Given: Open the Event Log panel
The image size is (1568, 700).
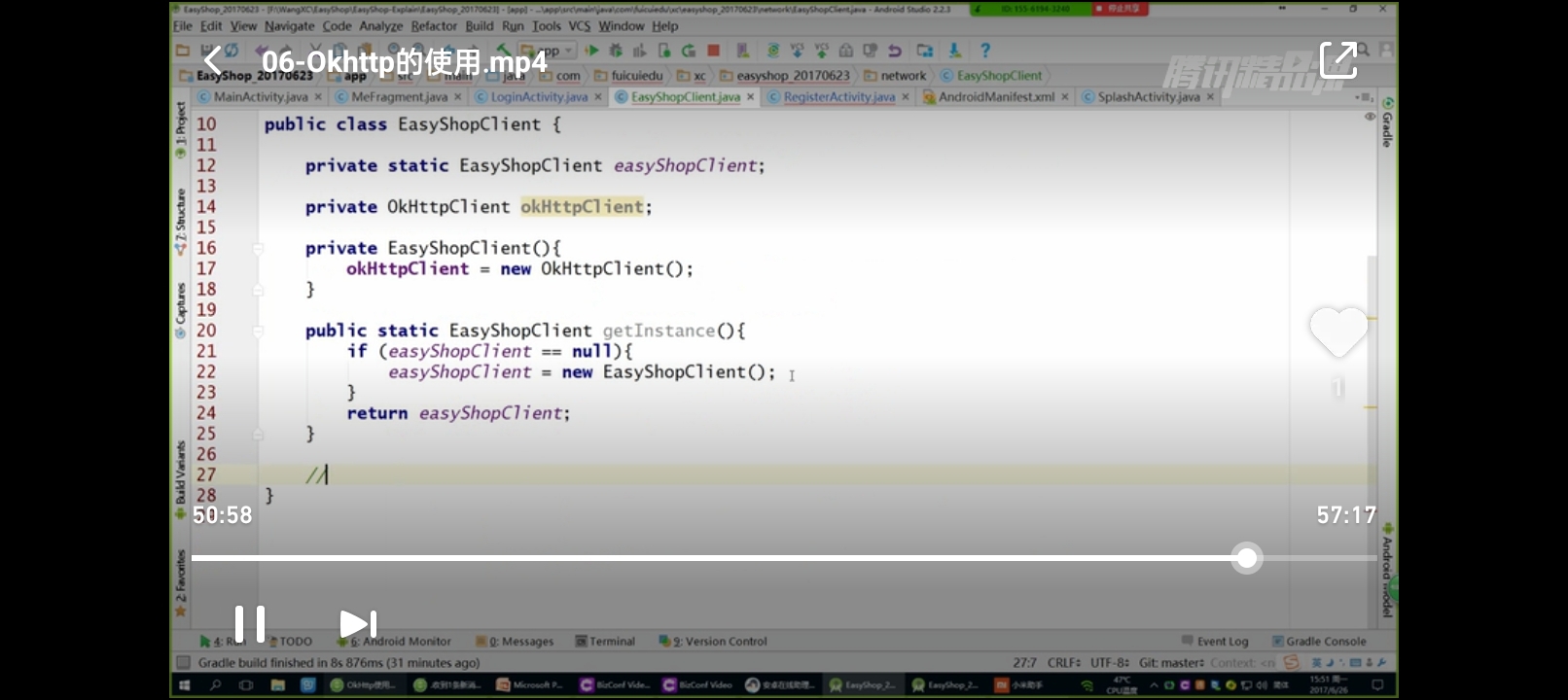Looking at the screenshot, I should tap(1215, 642).
